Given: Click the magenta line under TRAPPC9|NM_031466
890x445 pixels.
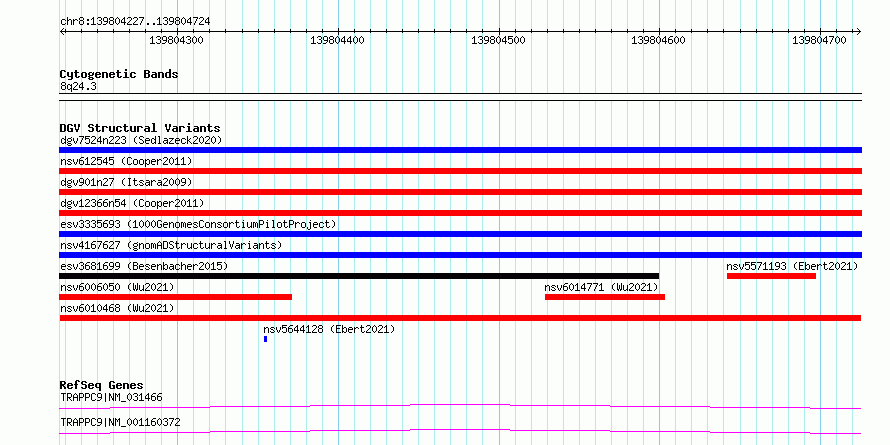Looking at the screenshot, I should (460, 406).
